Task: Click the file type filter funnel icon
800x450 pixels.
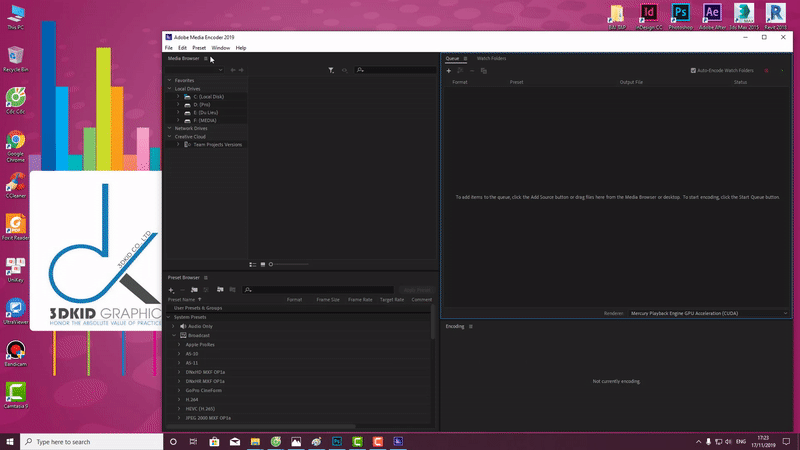Action: pos(331,70)
